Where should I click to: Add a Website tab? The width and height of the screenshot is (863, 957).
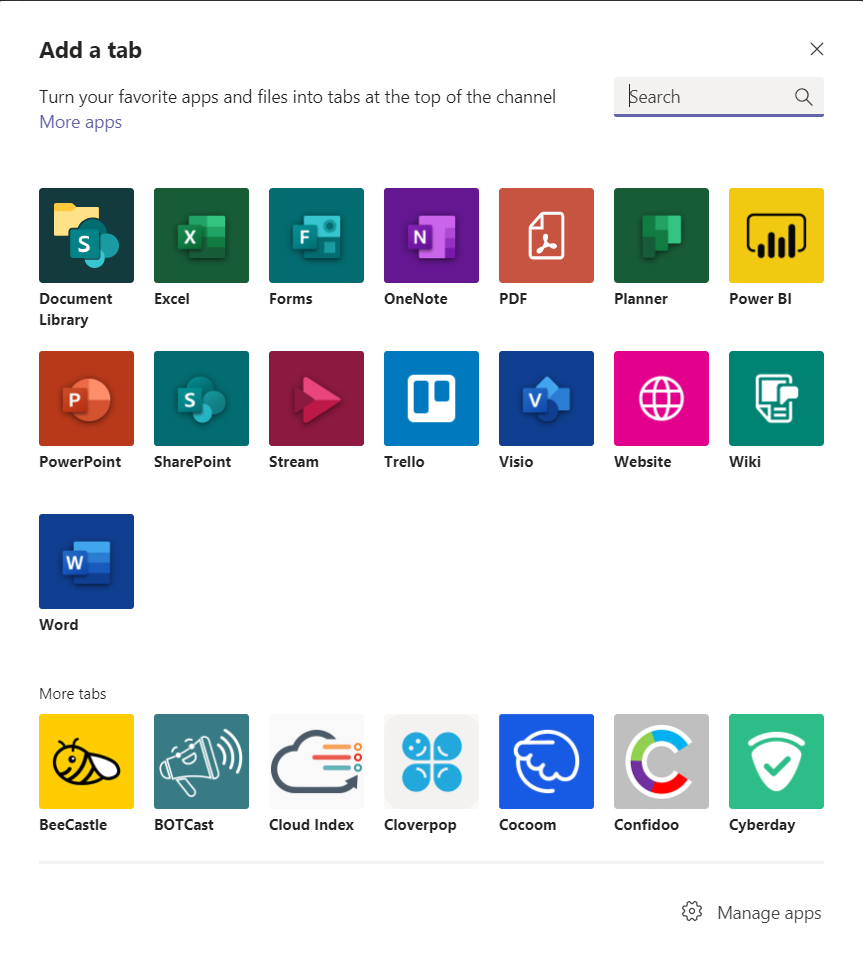click(662, 398)
